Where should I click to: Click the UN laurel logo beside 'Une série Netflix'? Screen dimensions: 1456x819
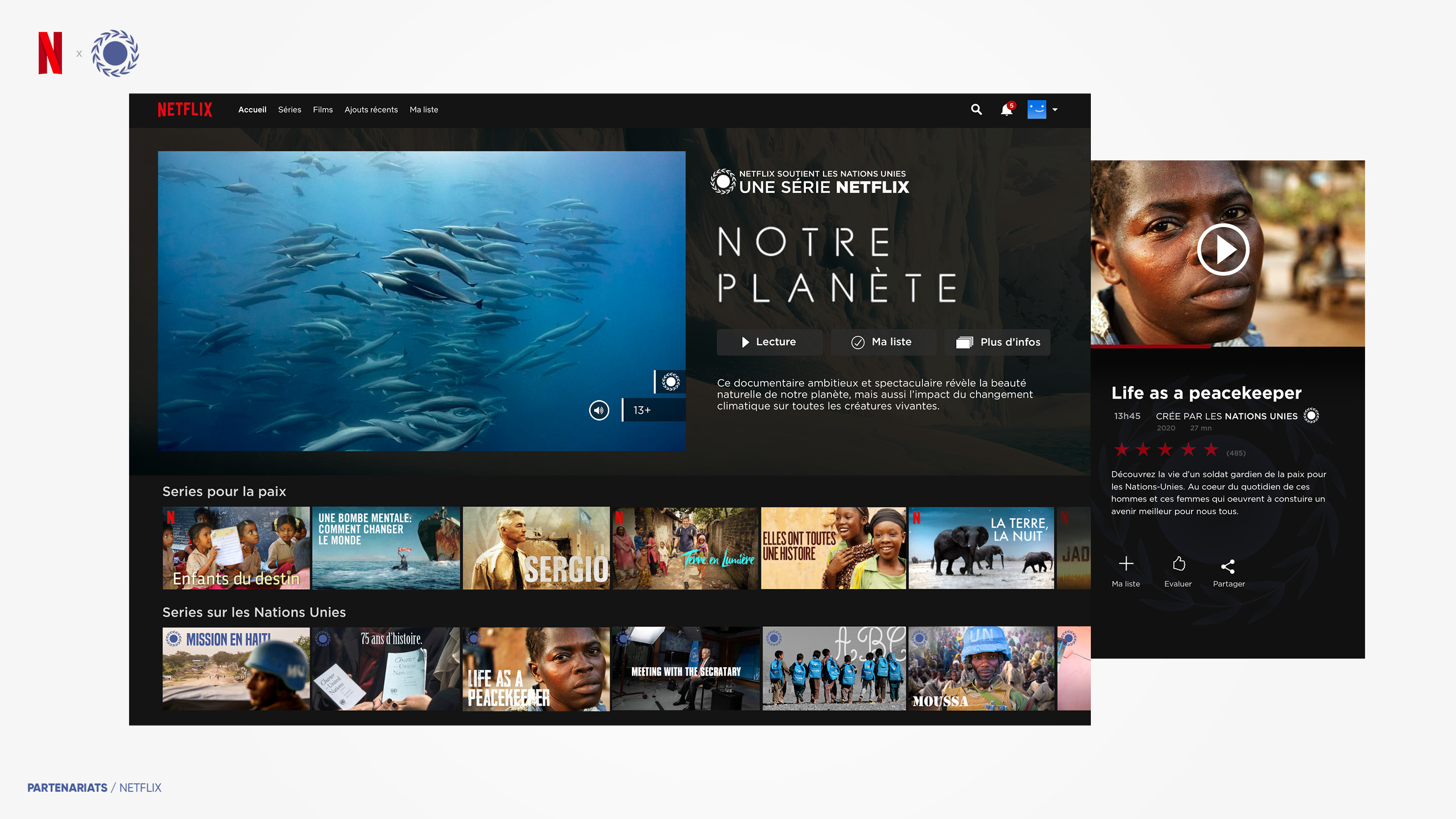click(x=723, y=181)
